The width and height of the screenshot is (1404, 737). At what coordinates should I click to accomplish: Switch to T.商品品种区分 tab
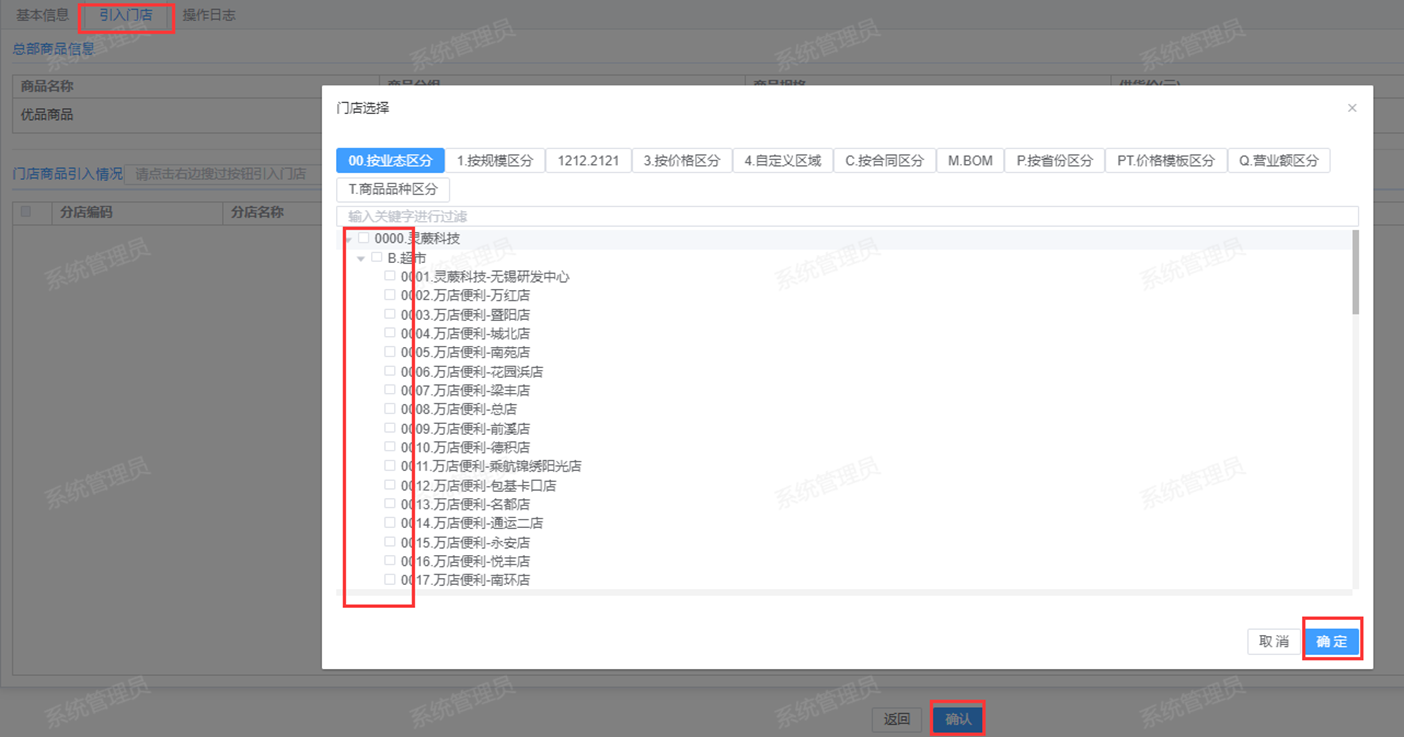393,189
